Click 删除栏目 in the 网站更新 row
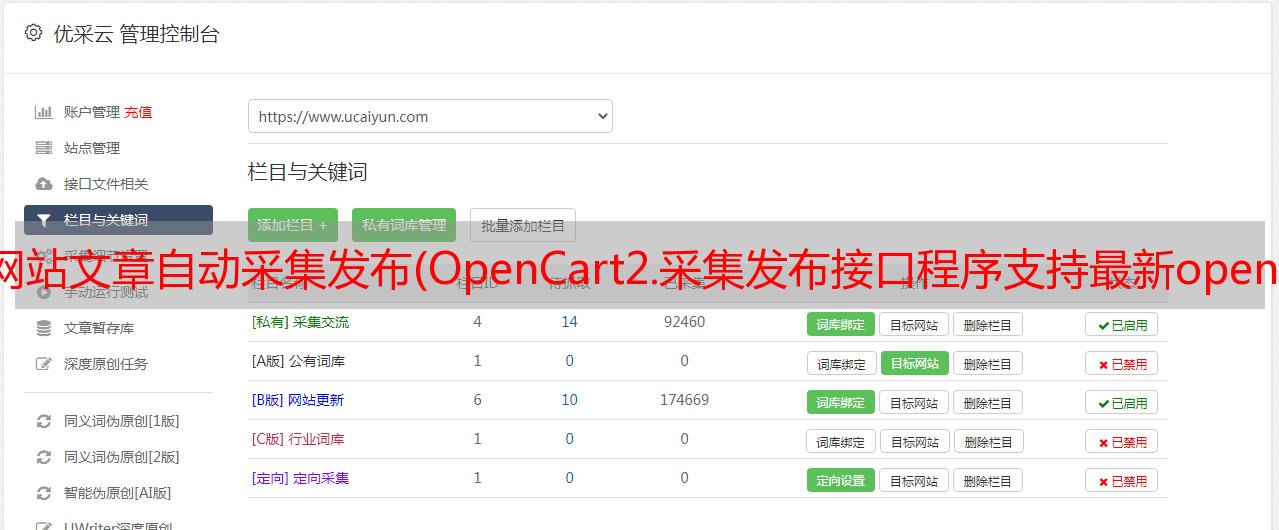This screenshot has height=530, width=1279. pos(988,402)
